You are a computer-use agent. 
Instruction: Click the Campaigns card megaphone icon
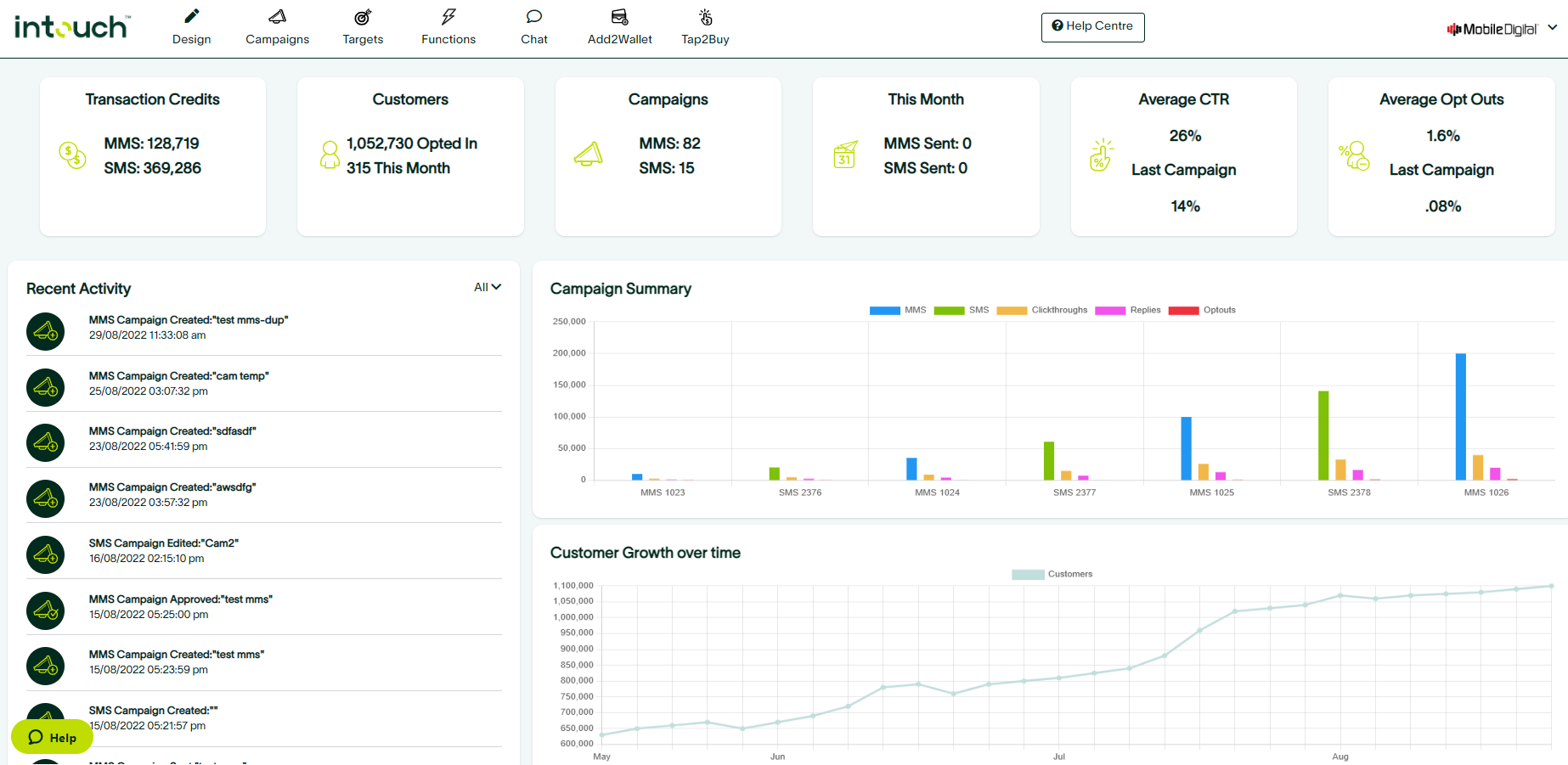[x=588, y=154]
